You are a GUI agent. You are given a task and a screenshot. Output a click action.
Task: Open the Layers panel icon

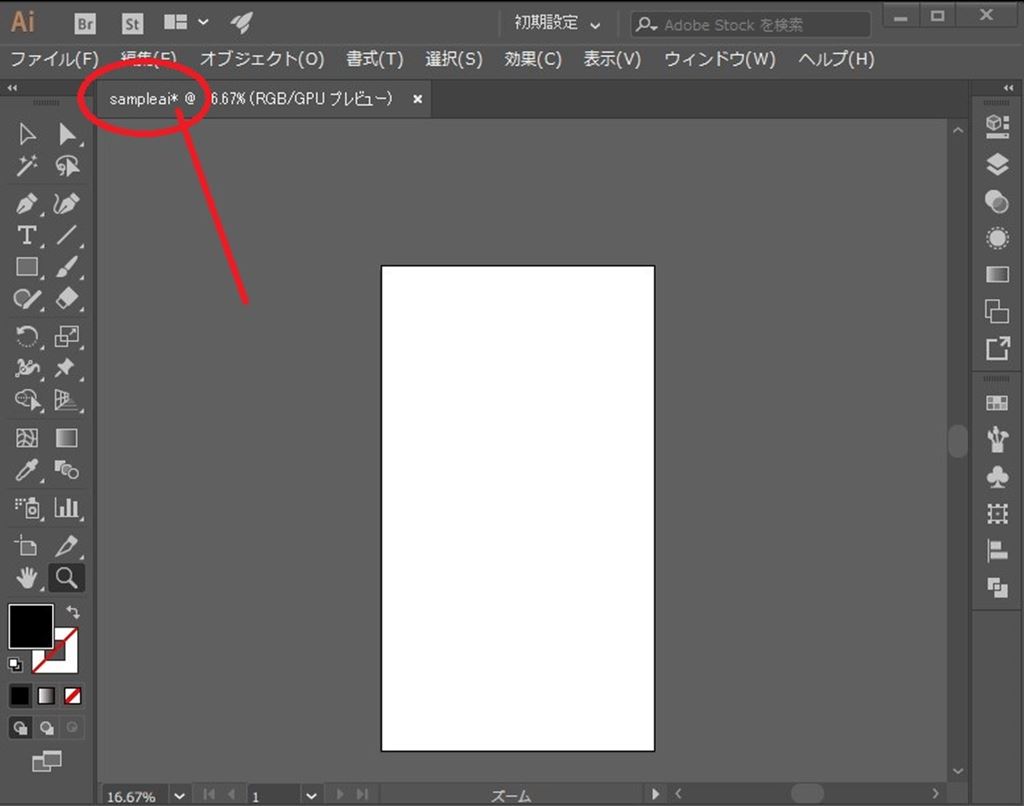click(997, 164)
